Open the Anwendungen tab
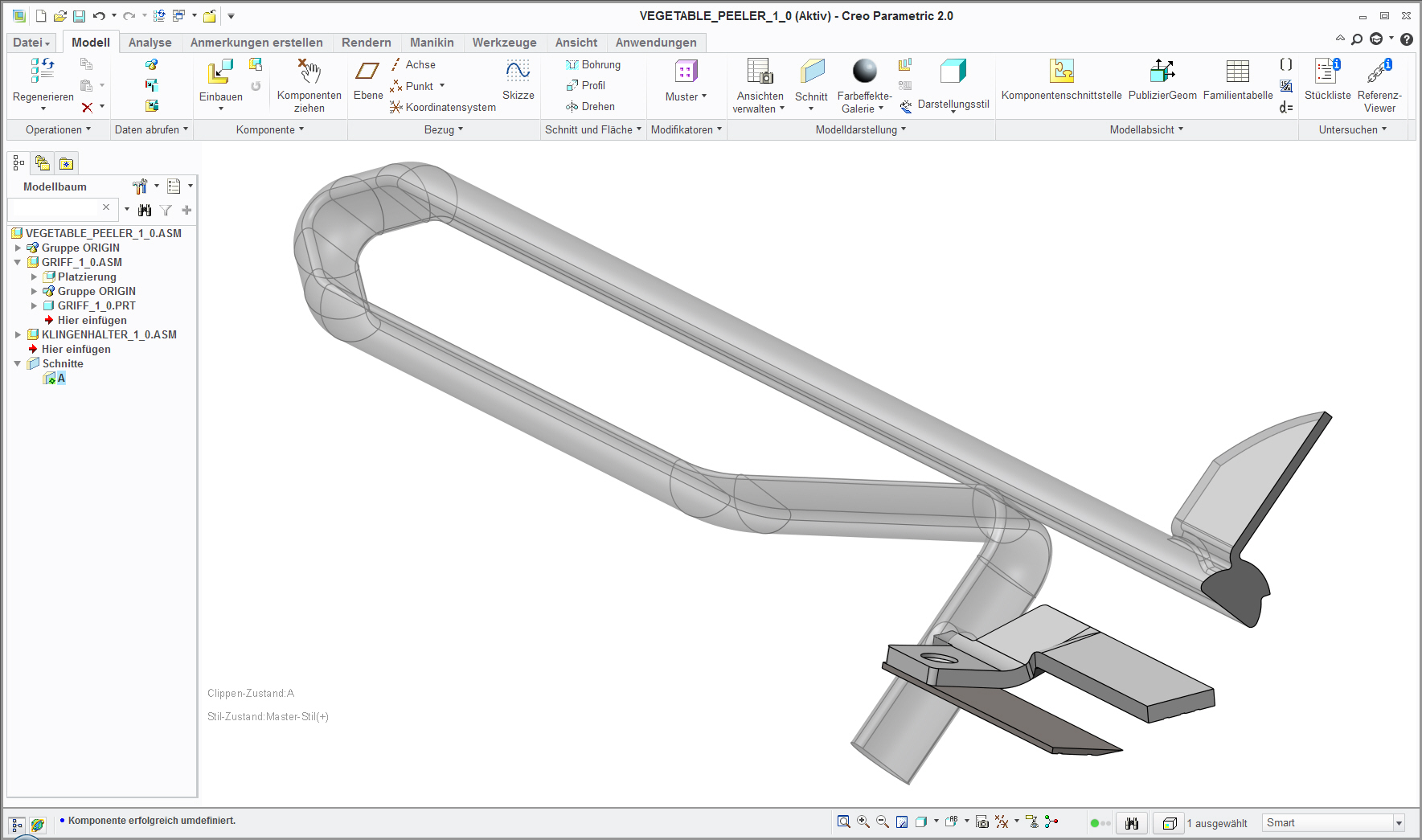 (656, 43)
